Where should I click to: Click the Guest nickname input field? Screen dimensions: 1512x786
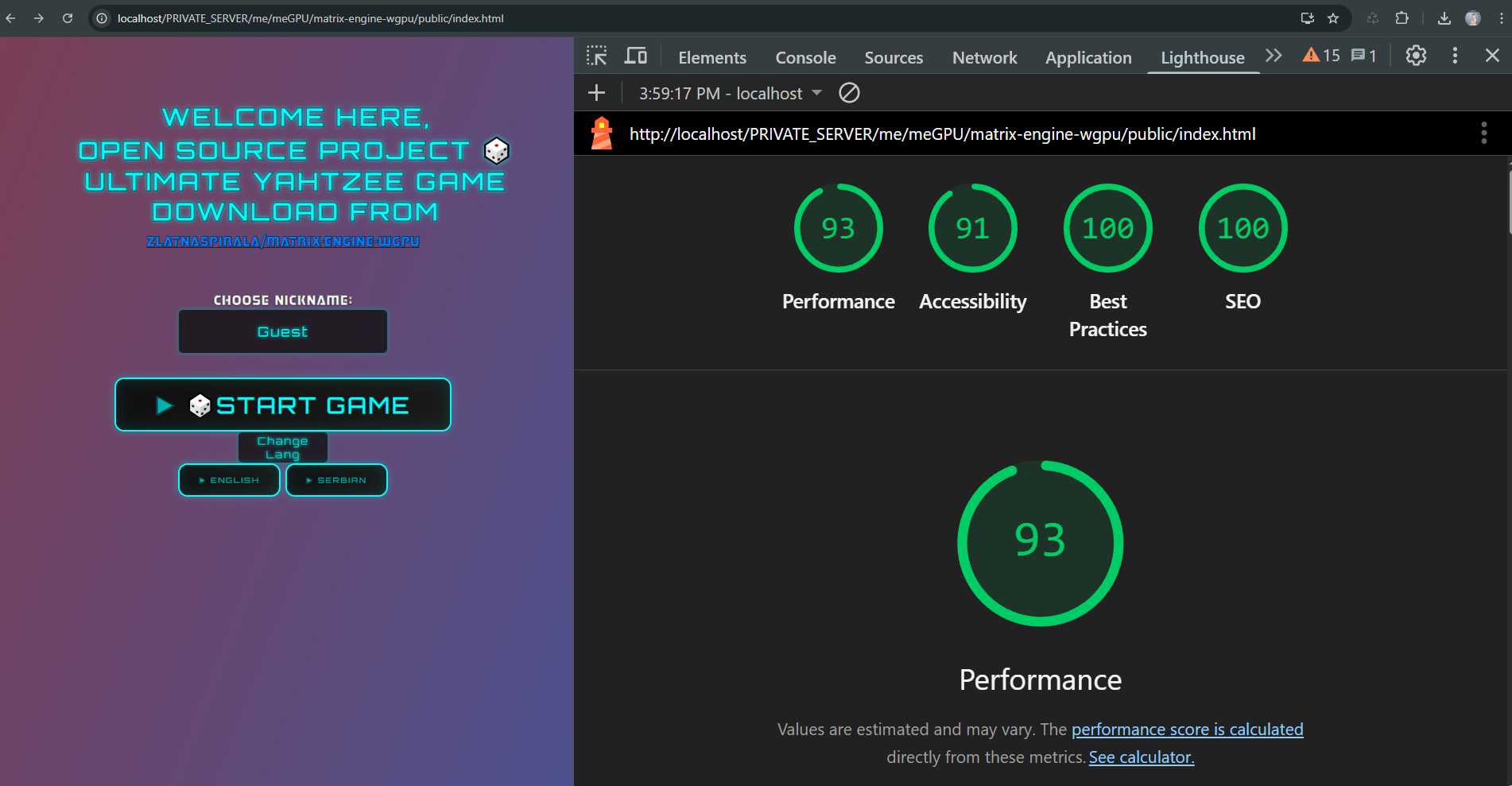click(x=282, y=331)
